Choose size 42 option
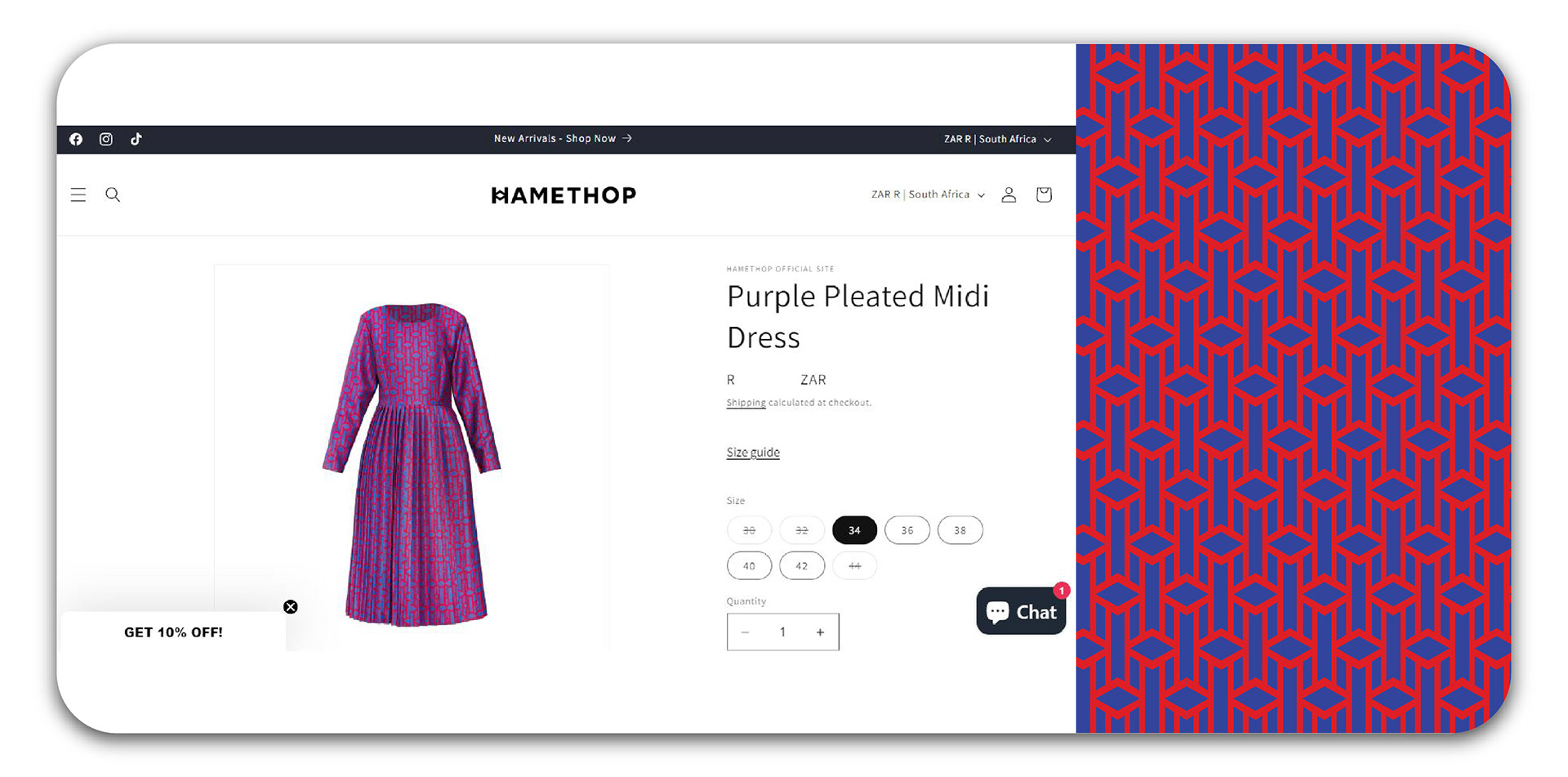Viewport: 1568px width, 777px height. (802, 565)
